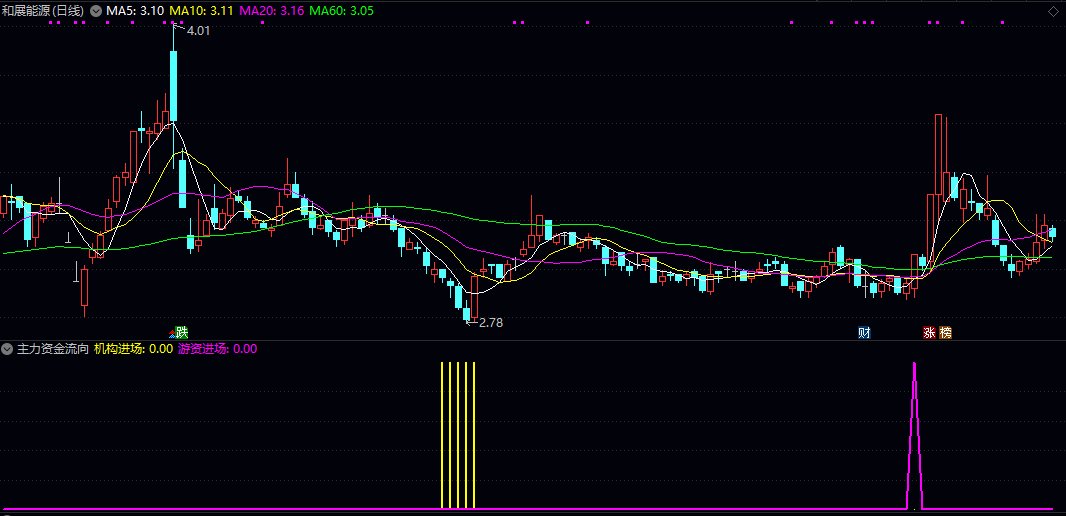Open the dropdown arrow beside 和展能源(日线)
1066x516 pixels.
tap(95, 11)
